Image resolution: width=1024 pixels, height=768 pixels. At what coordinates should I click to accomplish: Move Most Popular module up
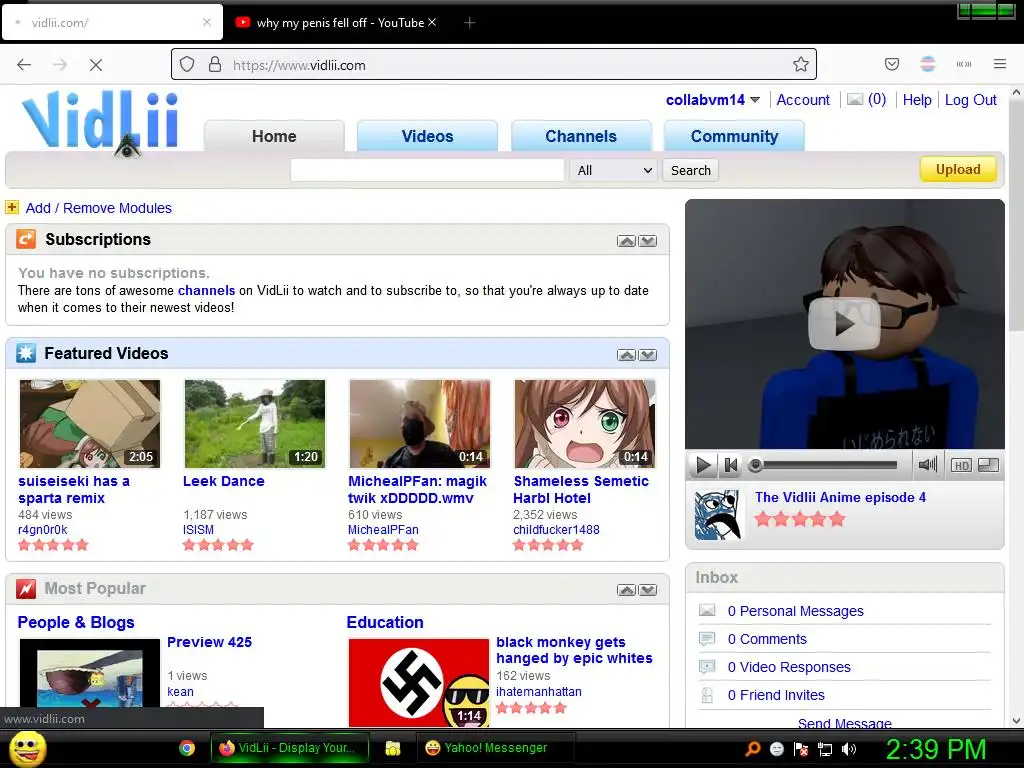tap(626, 590)
